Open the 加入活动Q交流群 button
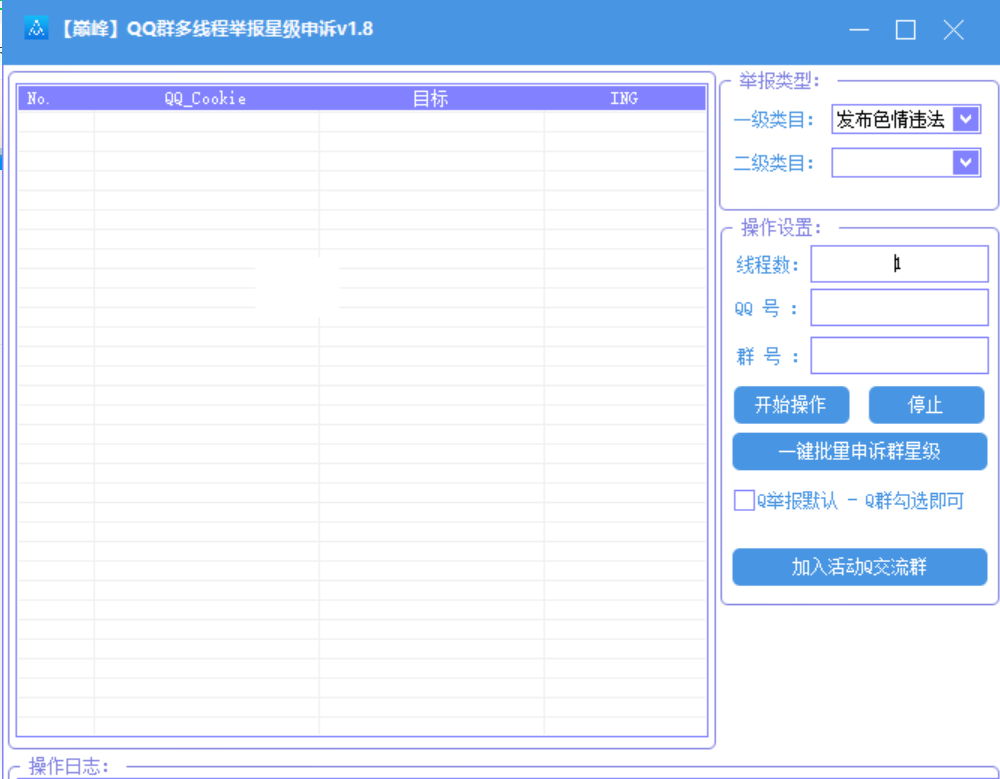Screen dimensions: 1000x779 [x=859, y=567]
